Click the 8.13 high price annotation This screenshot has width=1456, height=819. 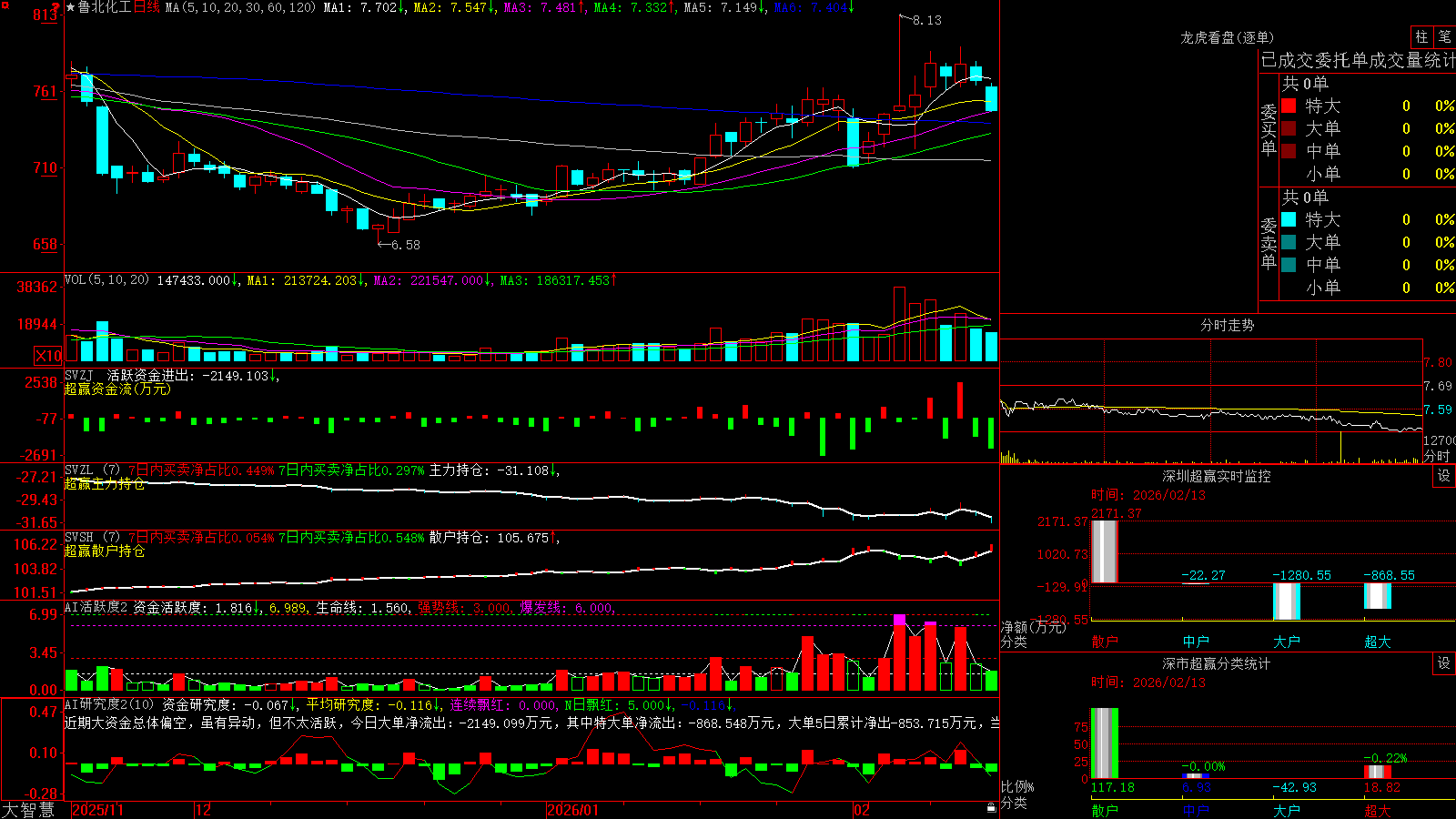(x=927, y=20)
